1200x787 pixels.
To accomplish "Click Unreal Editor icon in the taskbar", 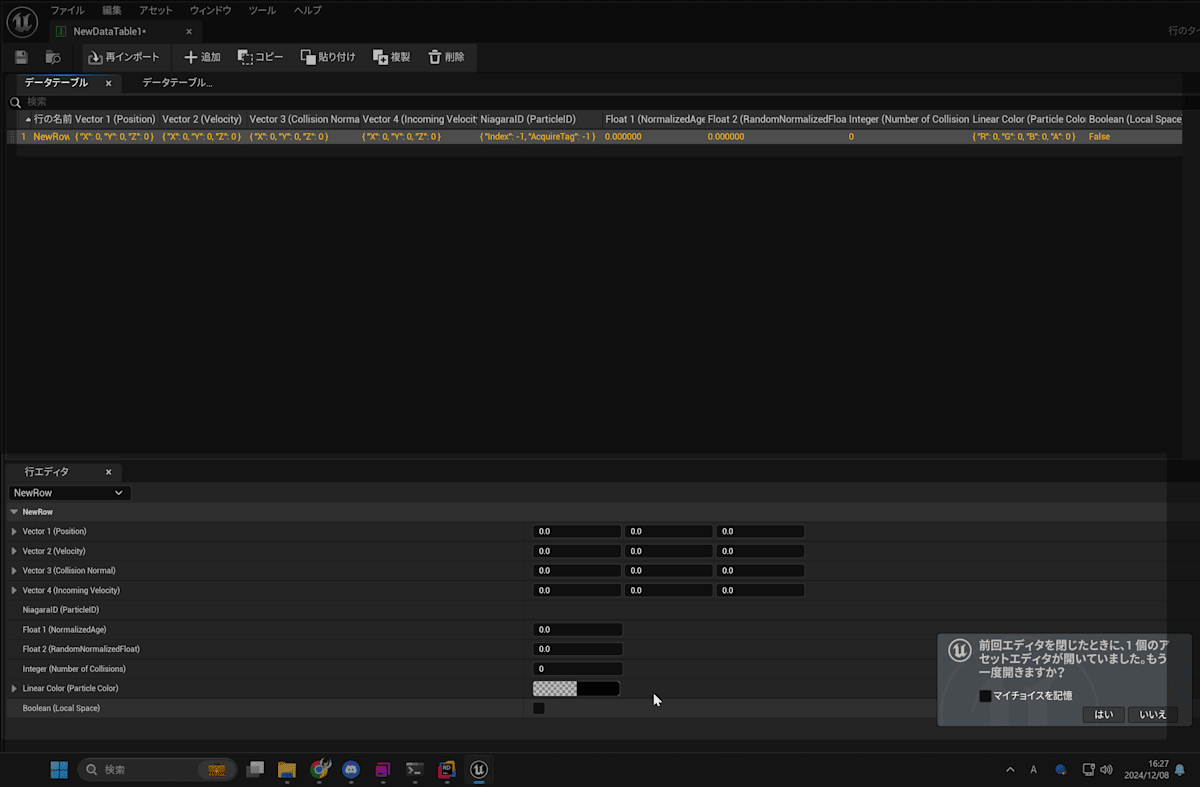I will pos(479,769).
